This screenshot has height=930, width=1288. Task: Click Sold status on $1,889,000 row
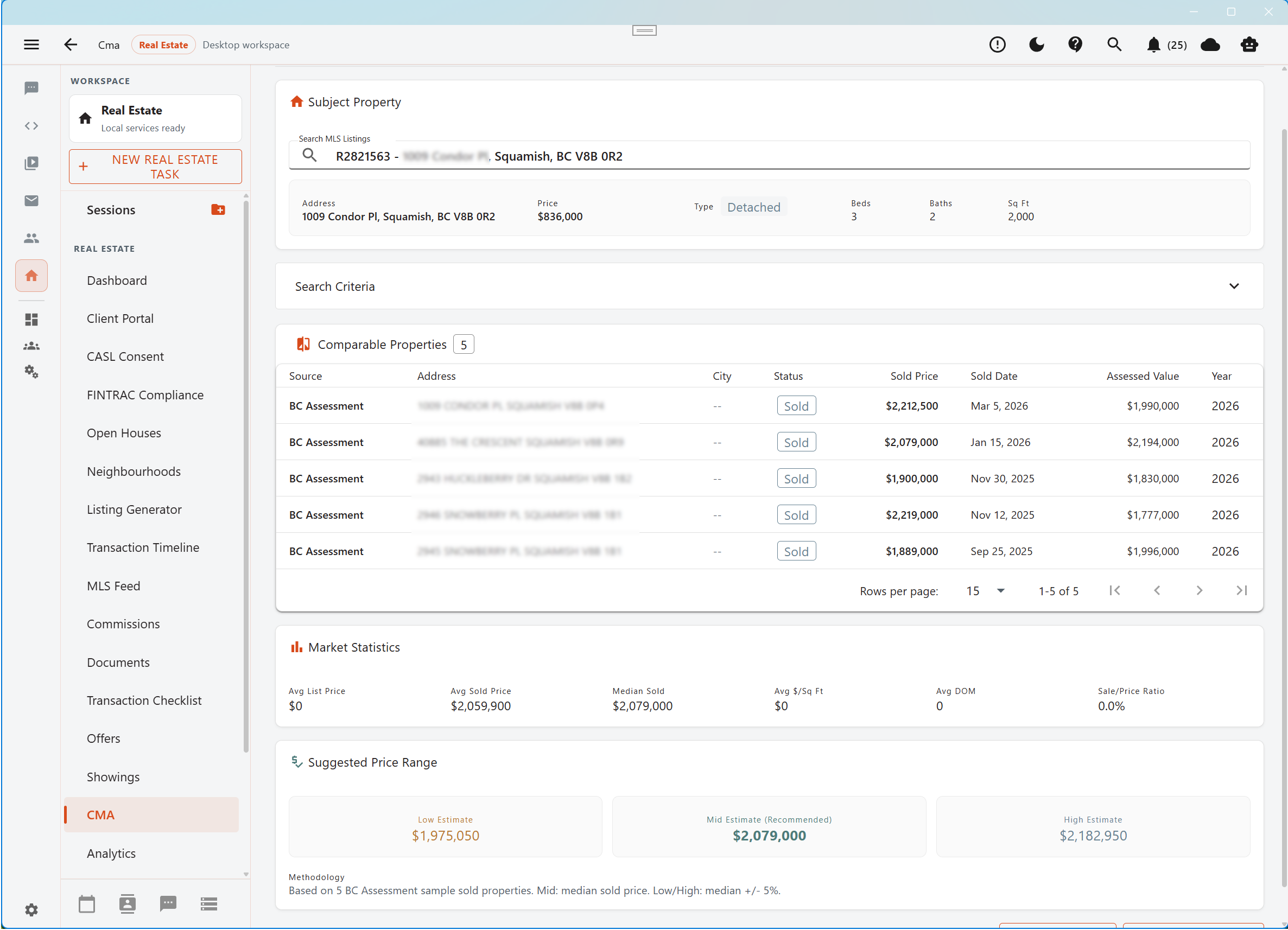796,552
